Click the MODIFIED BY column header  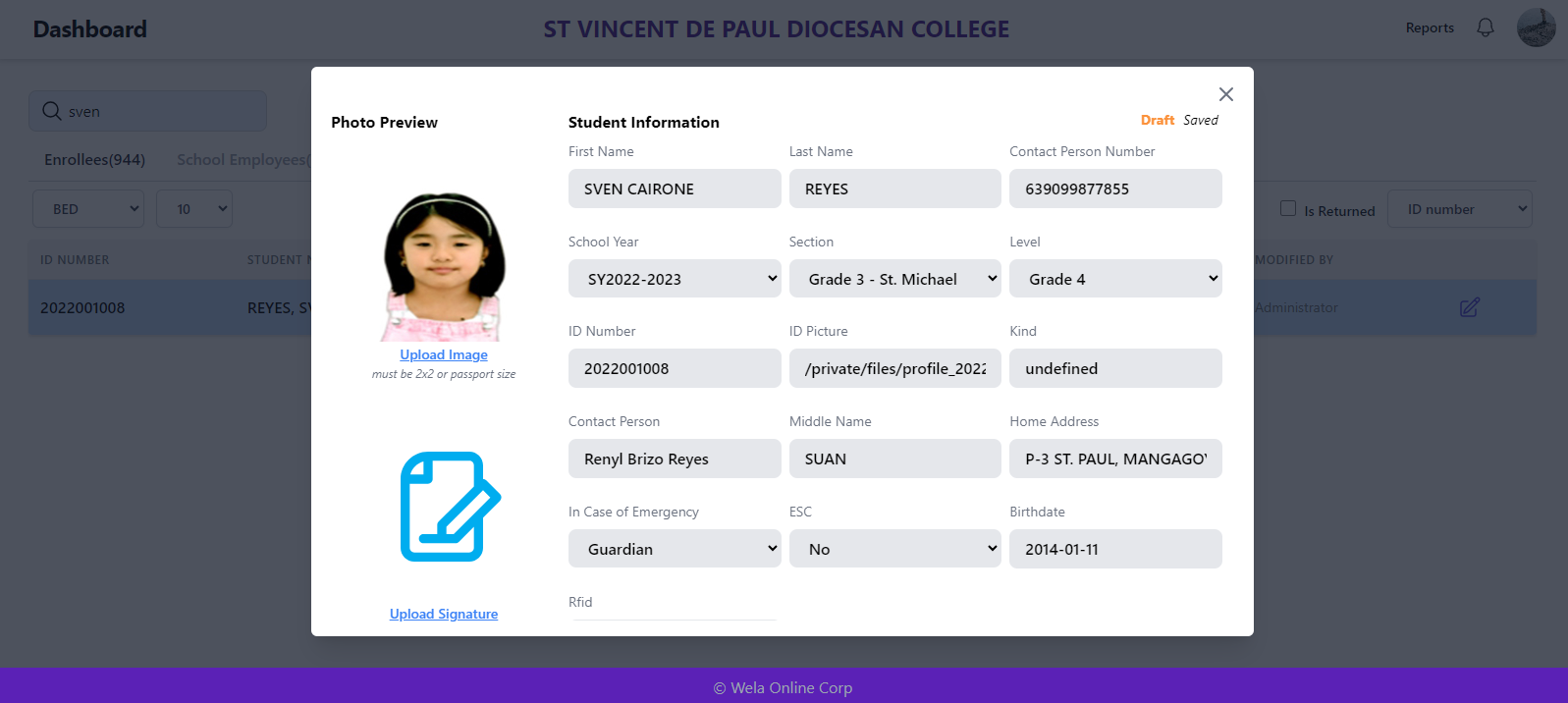coord(1294,260)
